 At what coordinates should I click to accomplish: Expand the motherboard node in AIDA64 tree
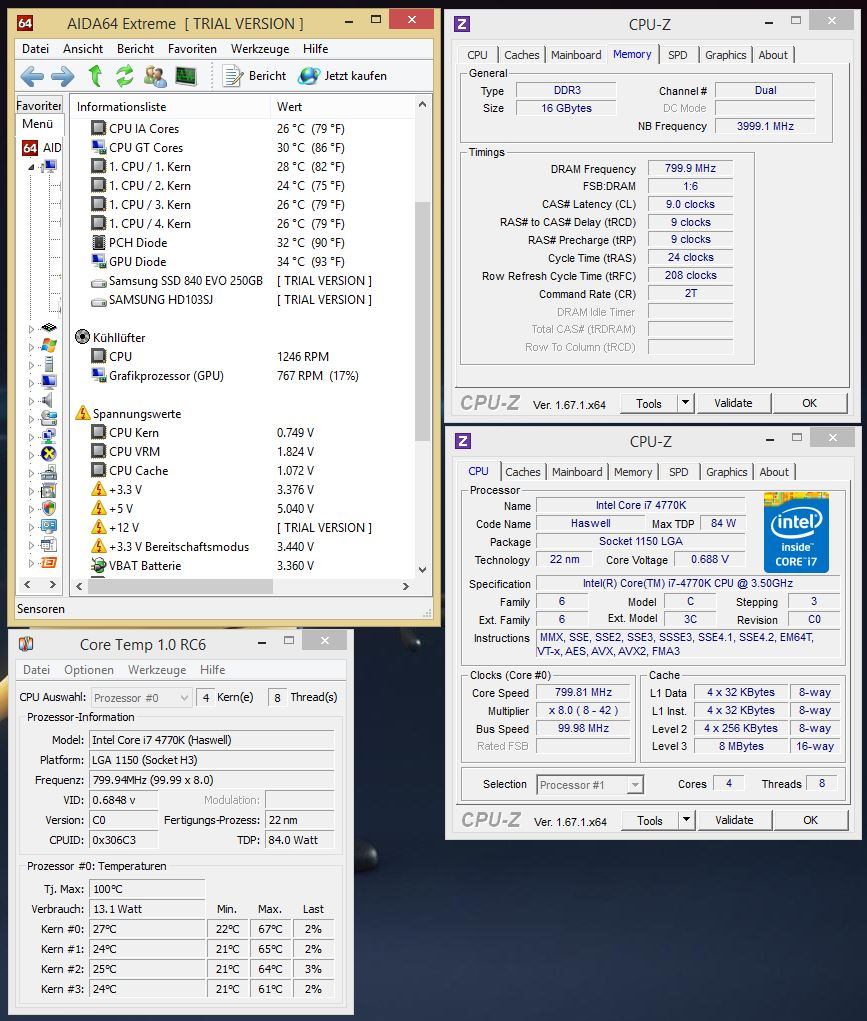click(x=31, y=328)
